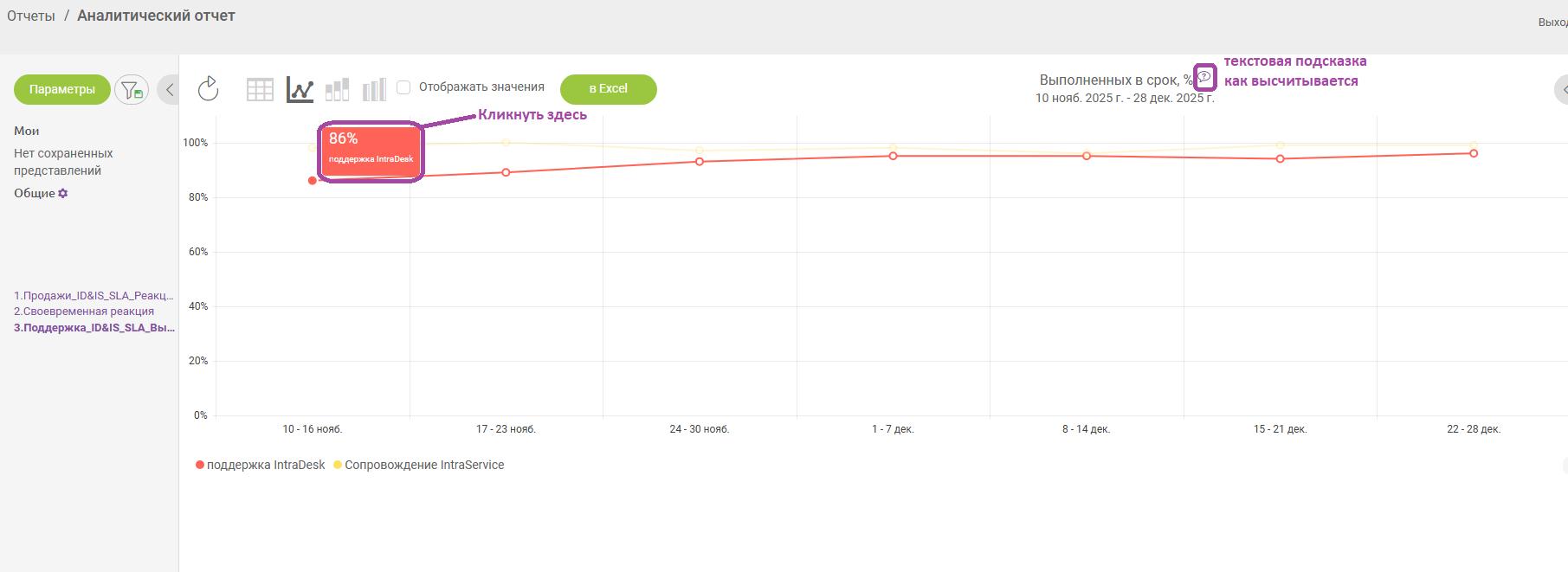1568x572 pixels.
Task: Export the report with в Excel button
Action: (x=608, y=88)
